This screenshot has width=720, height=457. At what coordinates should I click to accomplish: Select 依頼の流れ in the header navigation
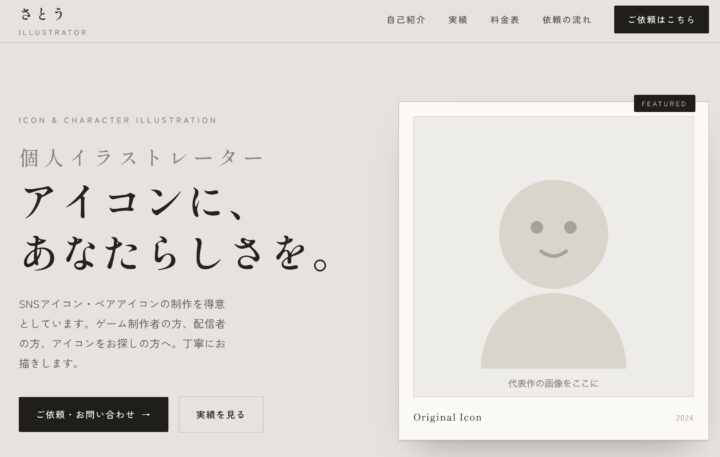tap(567, 20)
